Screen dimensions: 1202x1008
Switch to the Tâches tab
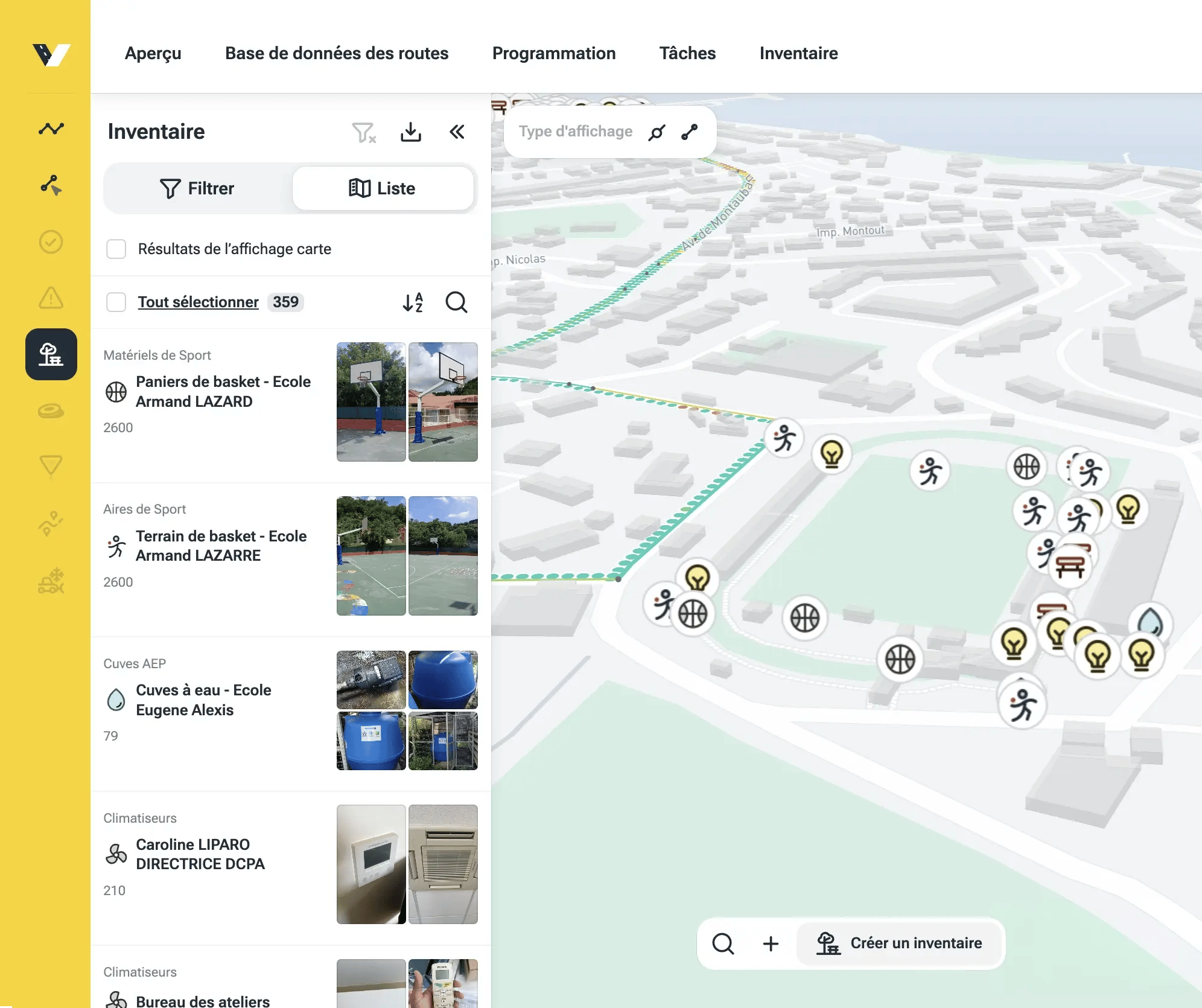[x=687, y=53]
